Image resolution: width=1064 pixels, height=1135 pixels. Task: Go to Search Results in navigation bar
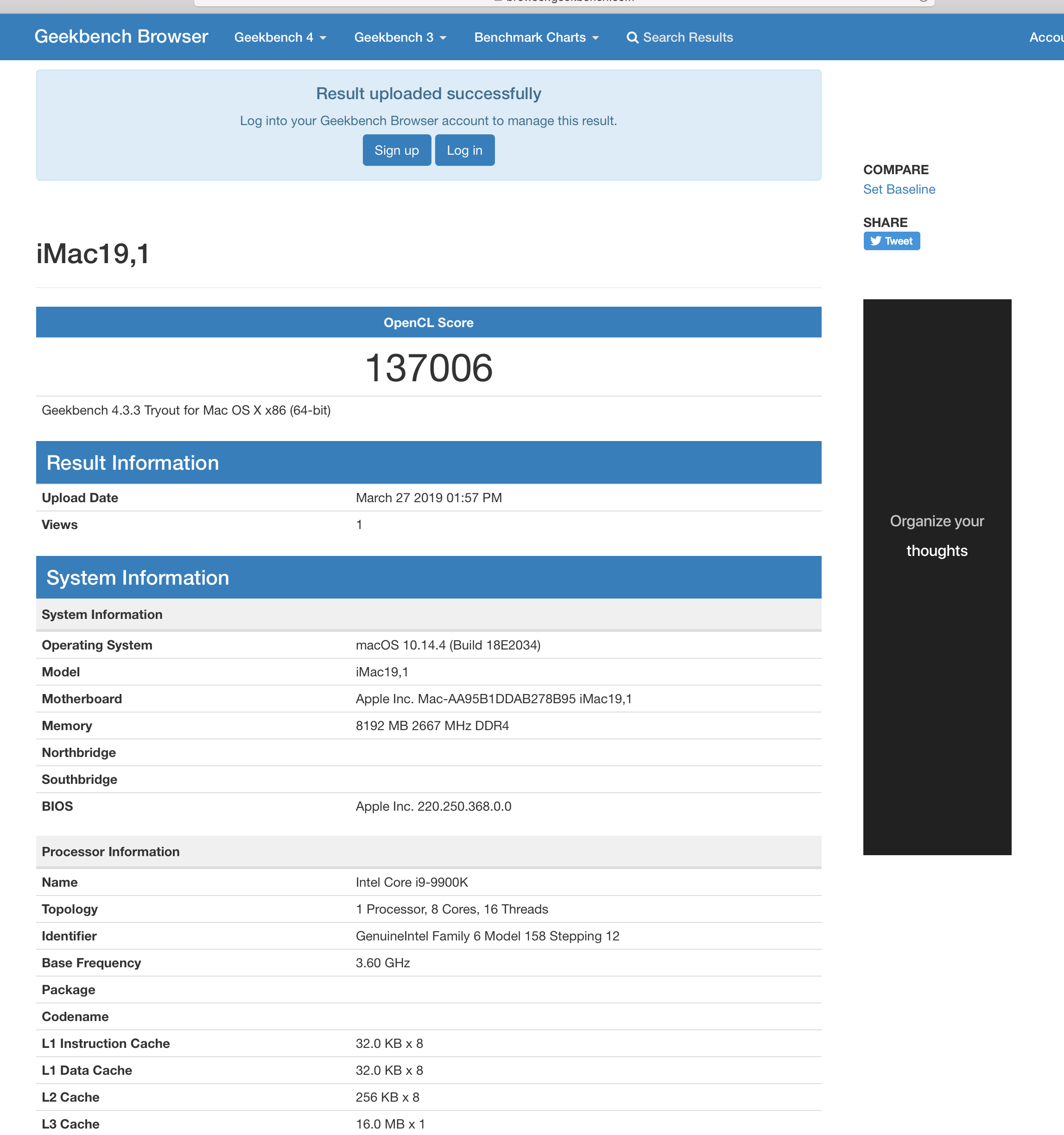coord(687,38)
